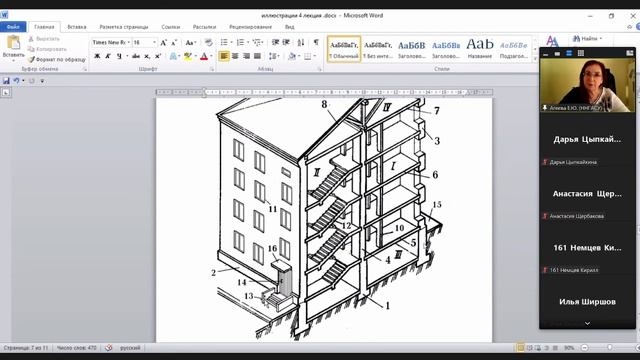Click the Cut (Вырезать) command
640x360 pixels.
click(x=44, y=39)
